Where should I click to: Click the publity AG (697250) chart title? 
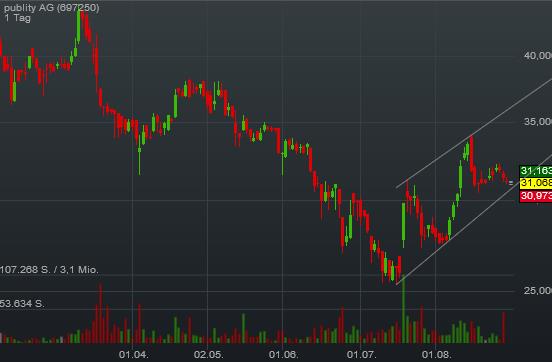[51, 7]
